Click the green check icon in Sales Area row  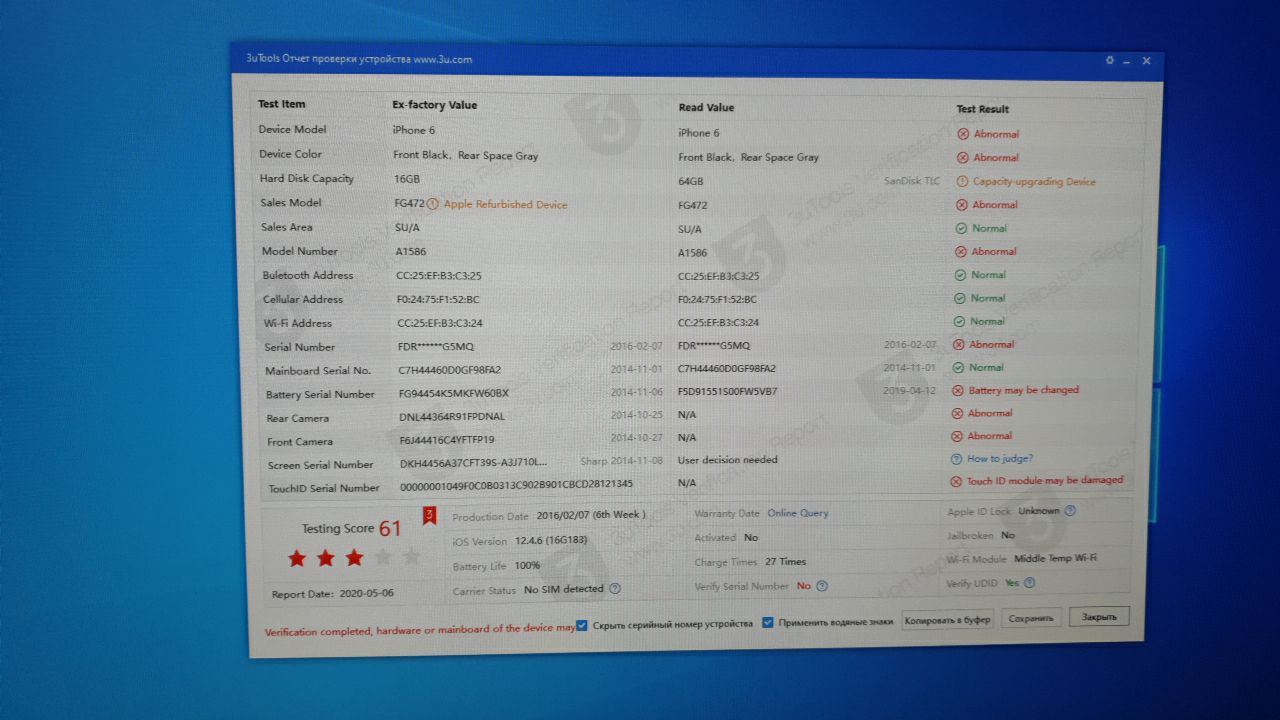coord(962,229)
